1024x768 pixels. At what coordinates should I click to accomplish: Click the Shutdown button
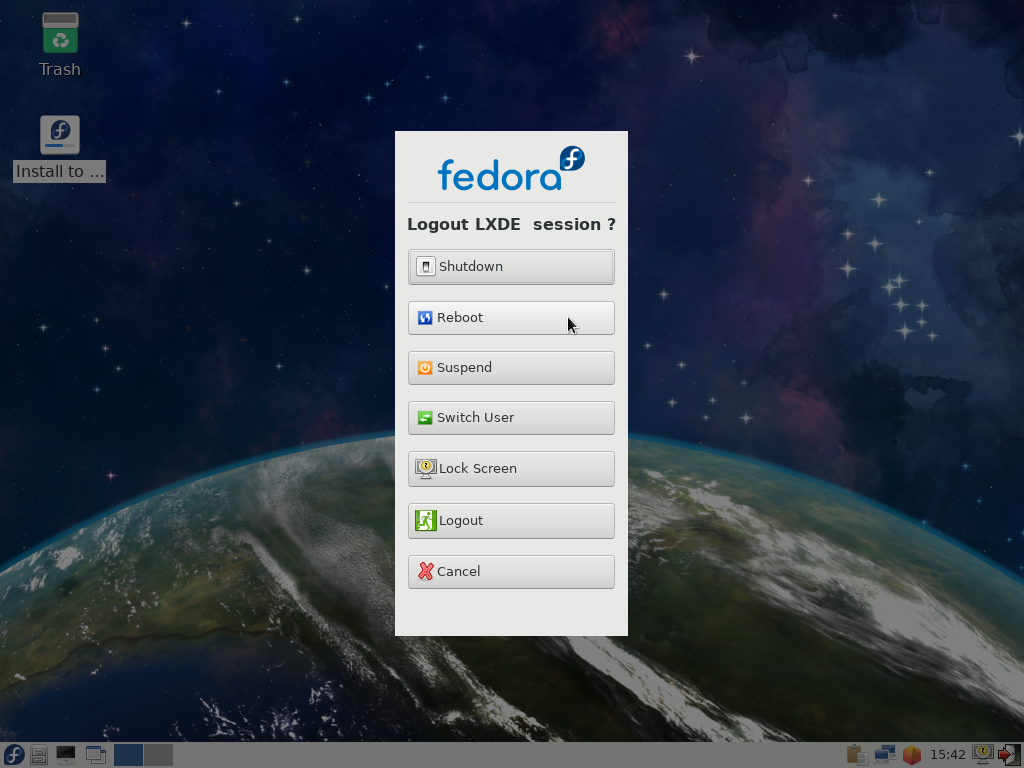pos(511,266)
